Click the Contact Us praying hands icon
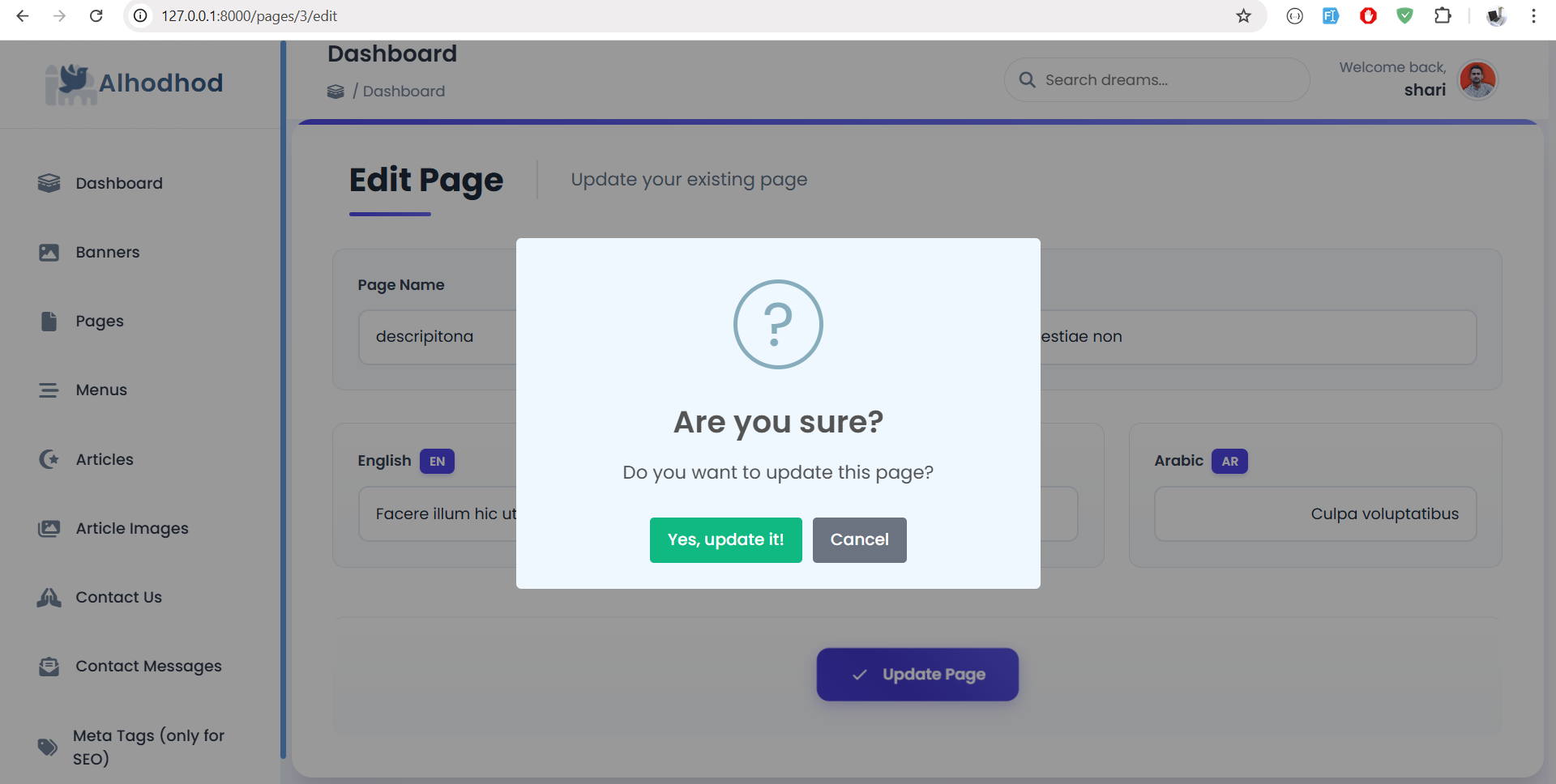1556x784 pixels. point(49,598)
